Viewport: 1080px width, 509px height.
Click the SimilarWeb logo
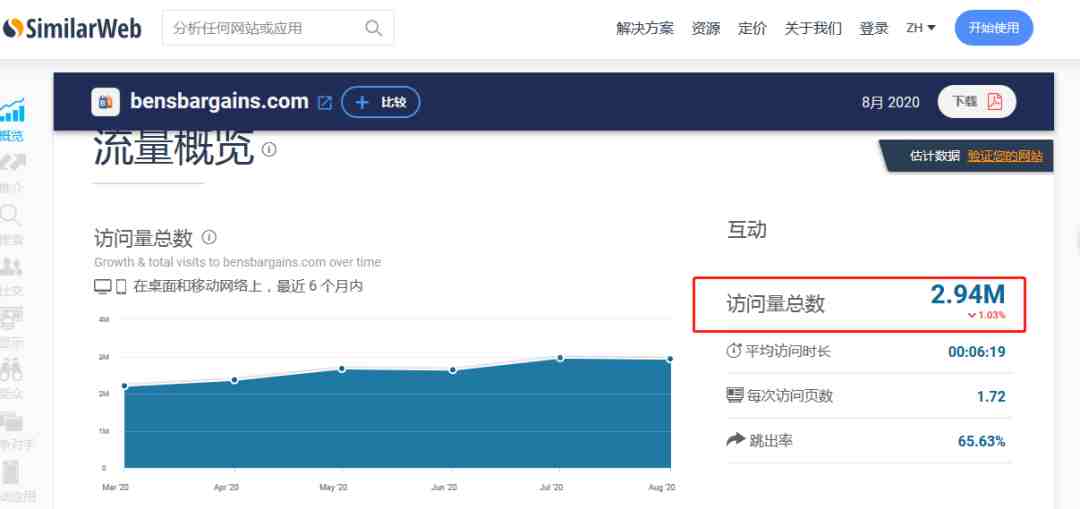tap(72, 28)
